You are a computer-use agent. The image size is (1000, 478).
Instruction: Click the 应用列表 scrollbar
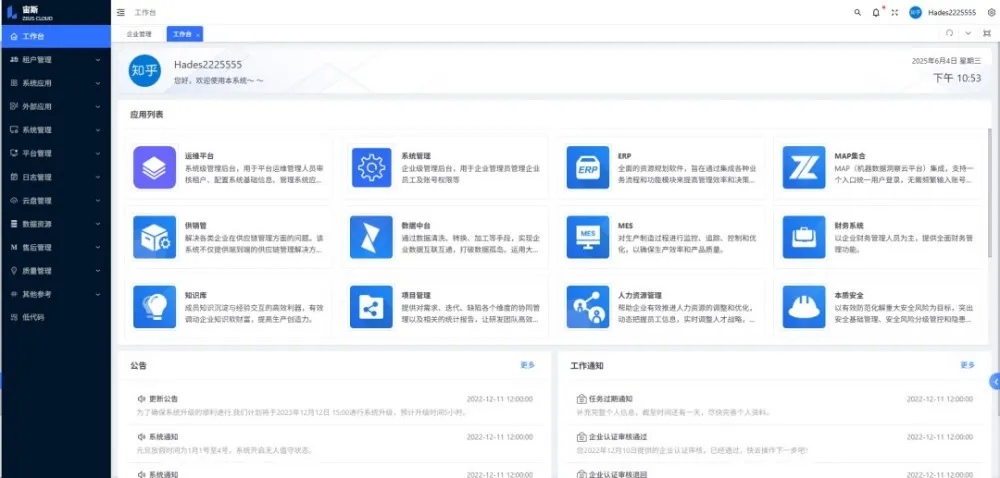pos(990,191)
